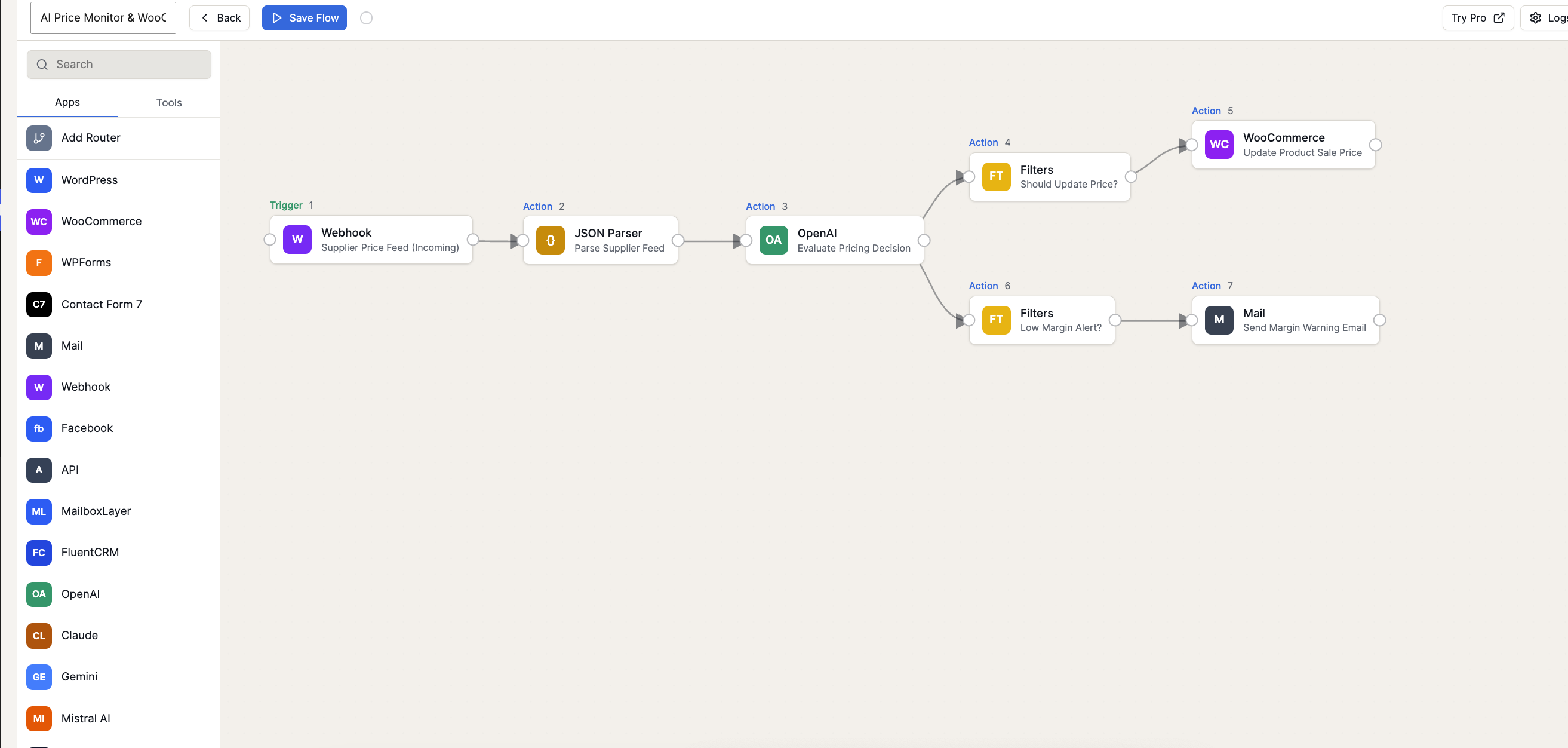1568x748 pixels.
Task: Click the 'MailboxLayer' sidebar label
Action: click(x=96, y=511)
